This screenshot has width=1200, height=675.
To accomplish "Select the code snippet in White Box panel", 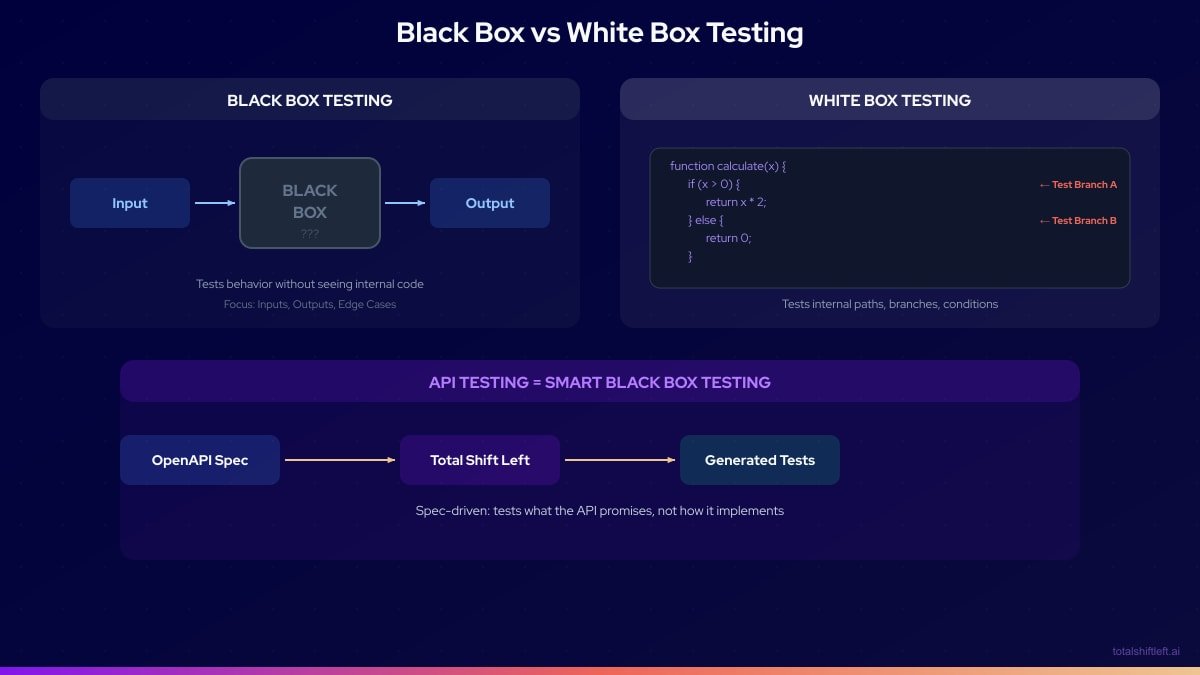I will pos(890,219).
